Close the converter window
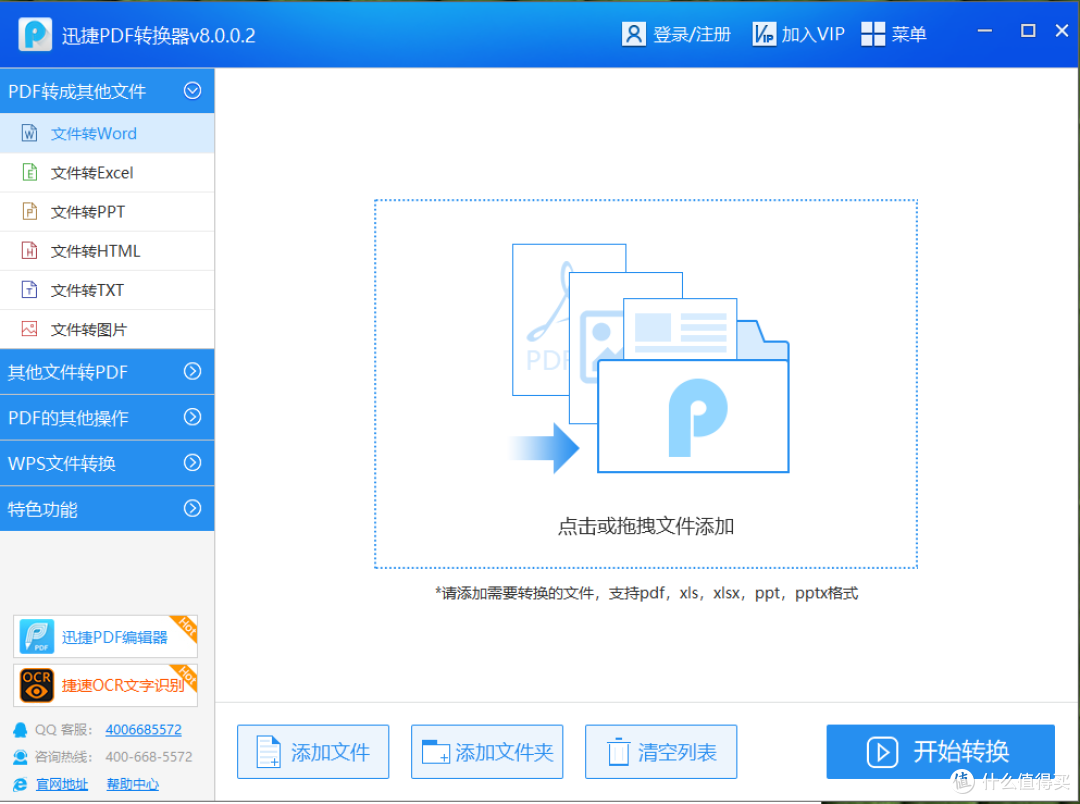 tap(1062, 31)
